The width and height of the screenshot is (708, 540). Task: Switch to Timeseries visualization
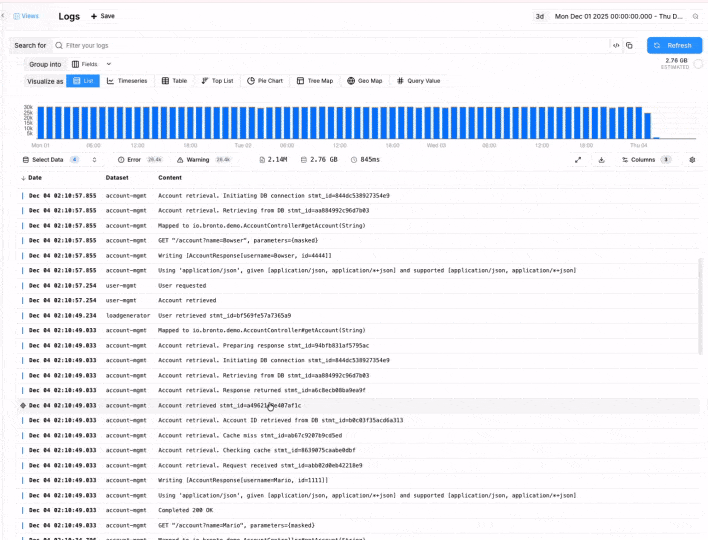pos(127,81)
